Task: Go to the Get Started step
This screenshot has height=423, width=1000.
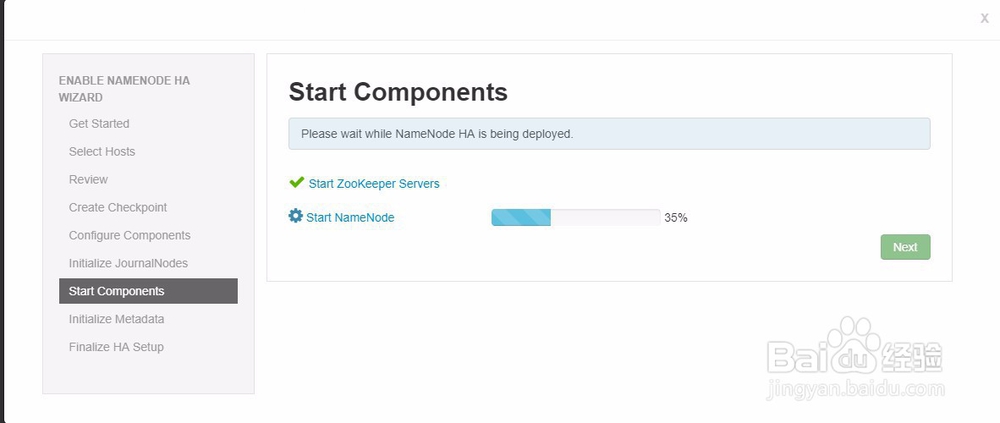Action: coord(99,124)
